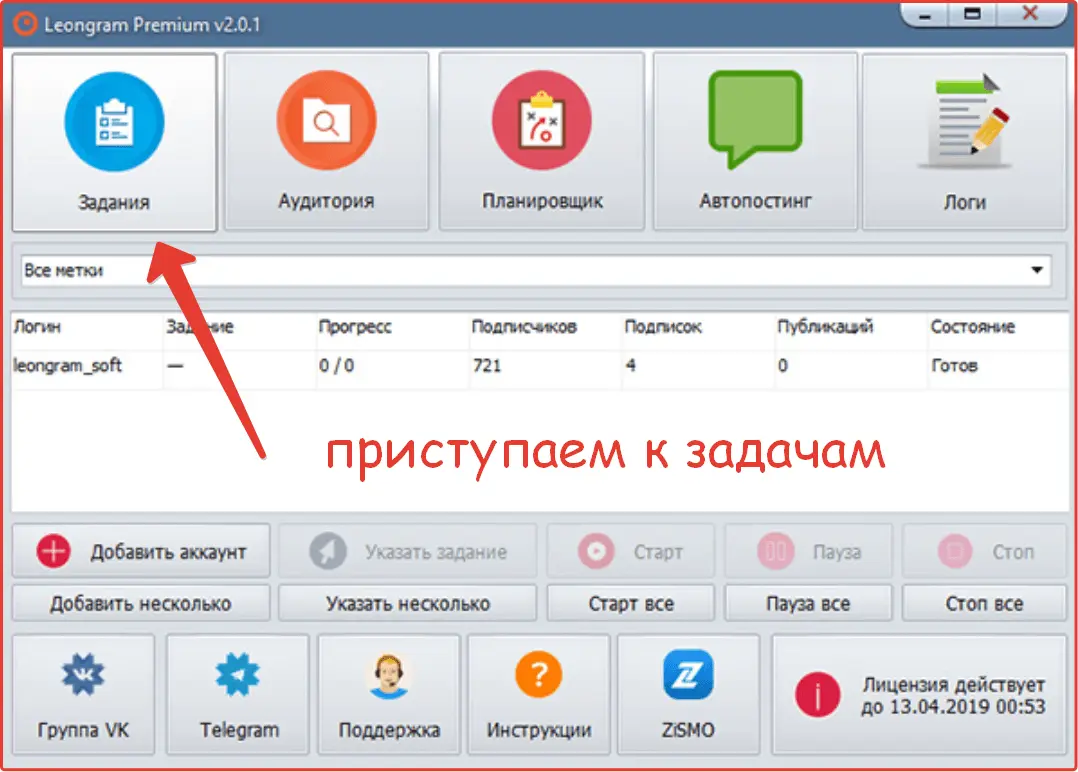Close the Leongram window
Viewport: 1078px width, 772px height.
point(1030,14)
